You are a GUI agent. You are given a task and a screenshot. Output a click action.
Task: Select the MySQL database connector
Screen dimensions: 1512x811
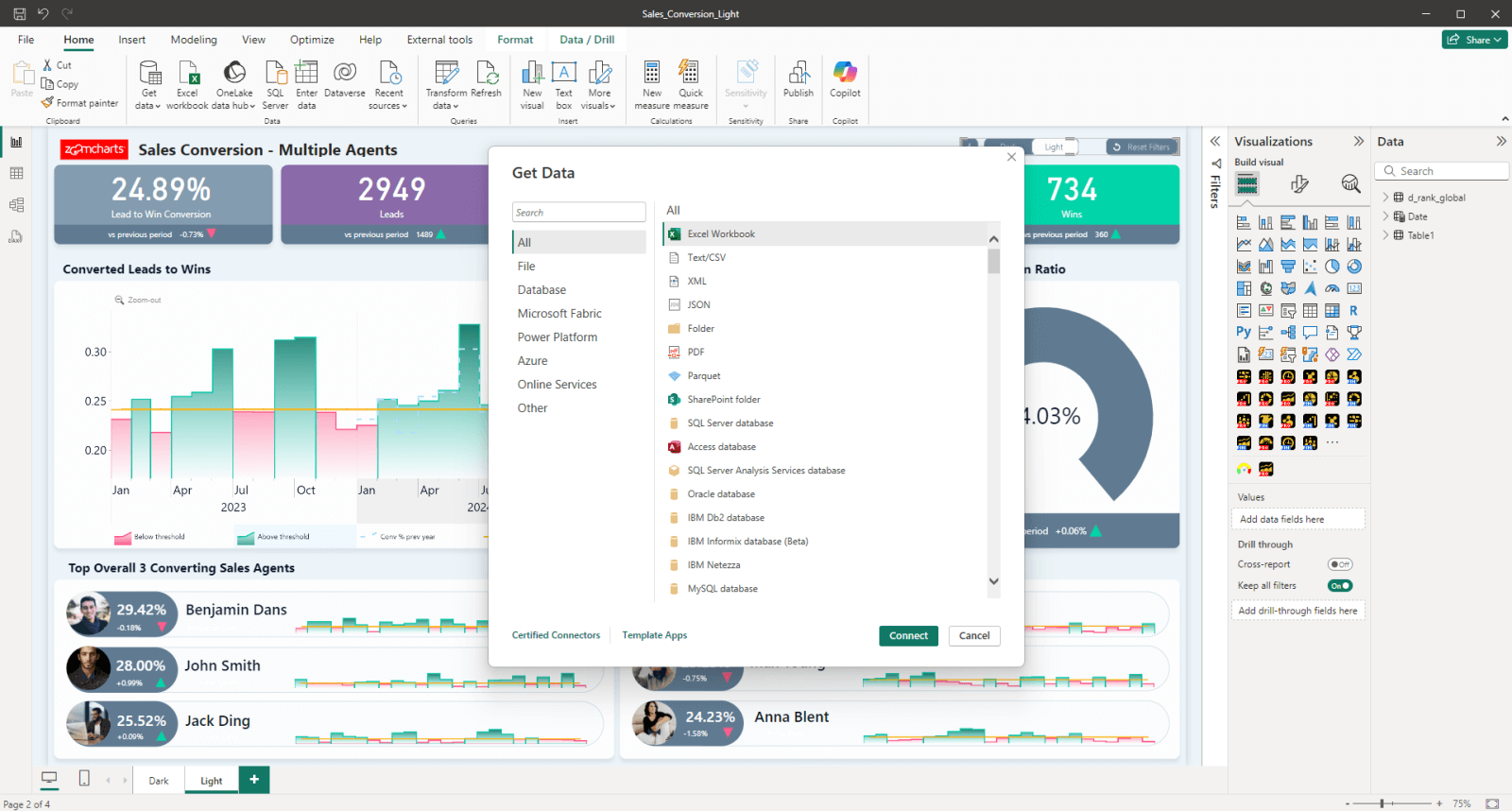(722, 589)
